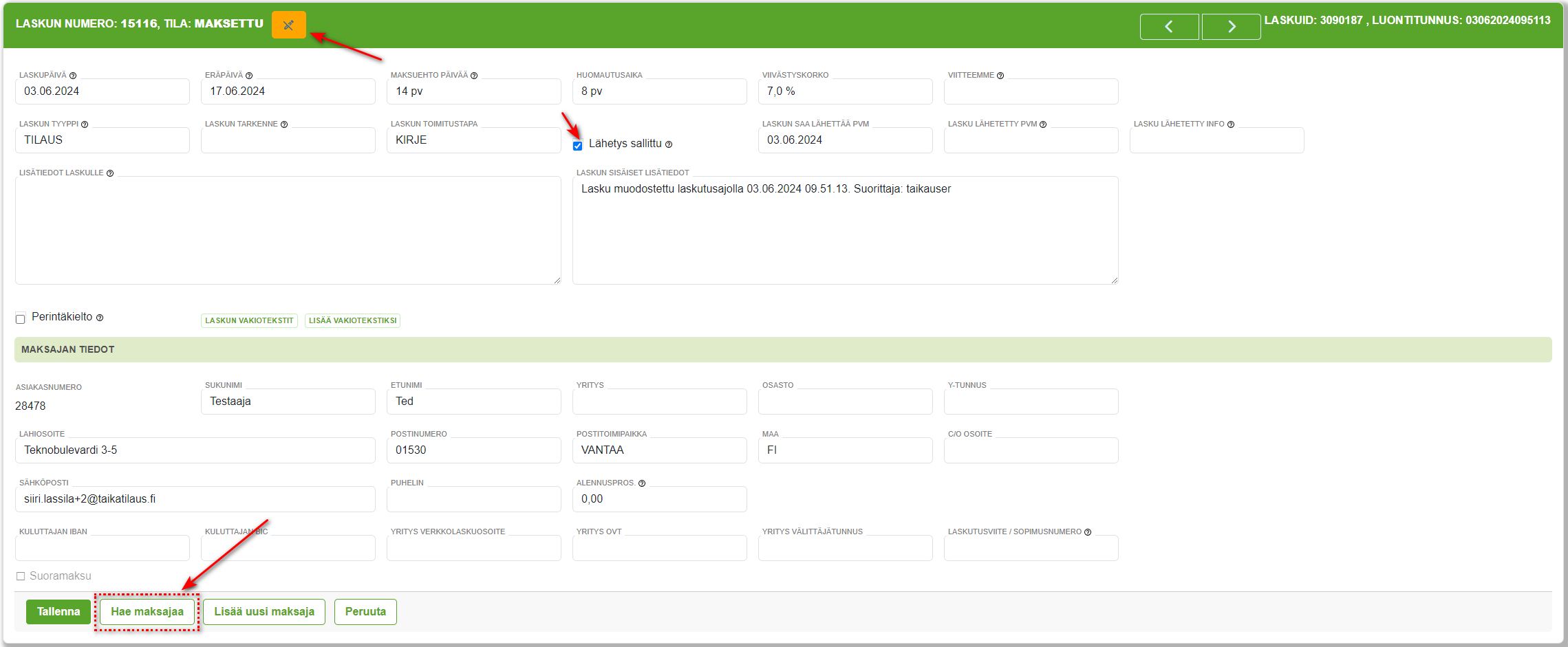This screenshot has height=647, width=1568.
Task: Open help icon next to Eräpäivä
Action: tap(249, 76)
